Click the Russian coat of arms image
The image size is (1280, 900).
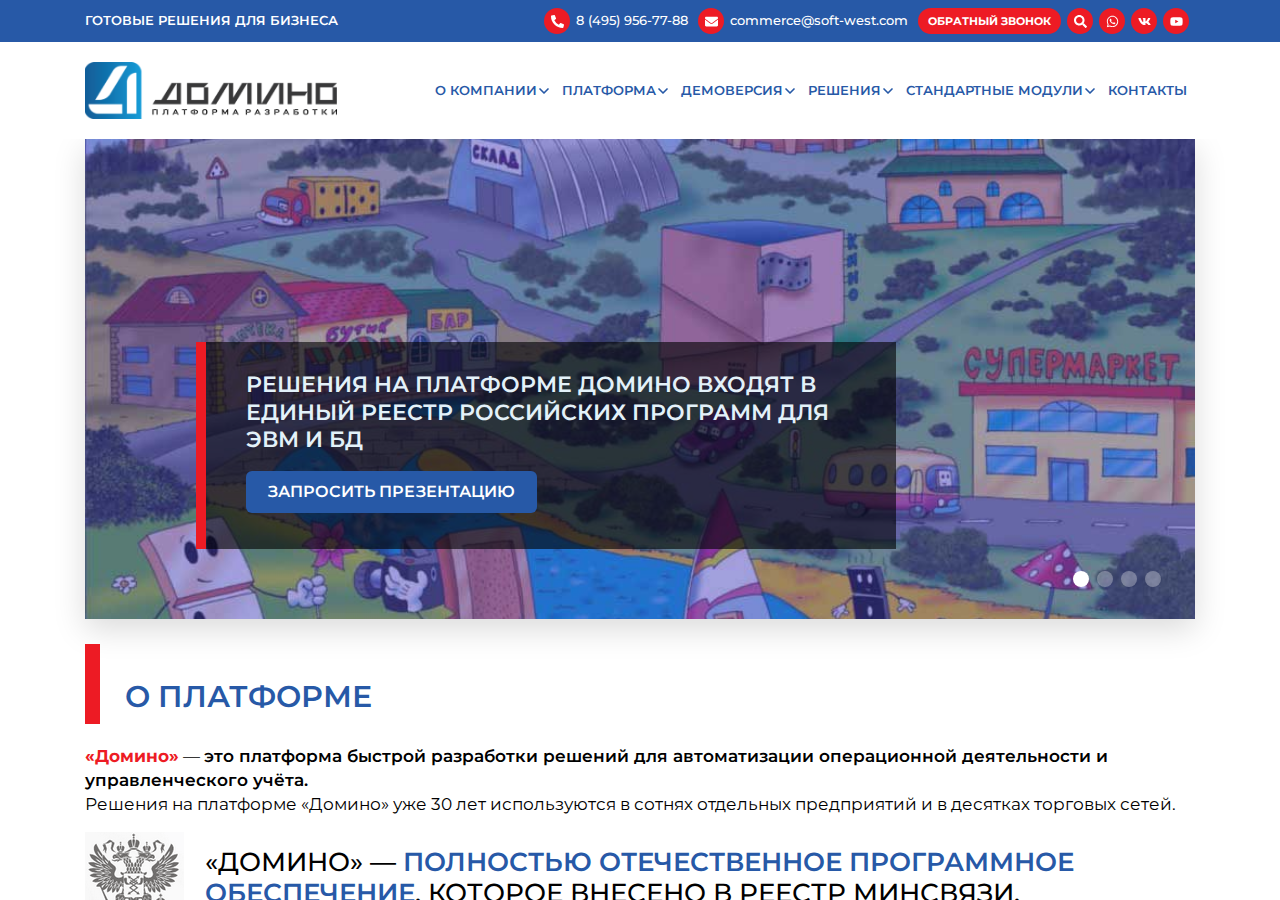click(134, 866)
